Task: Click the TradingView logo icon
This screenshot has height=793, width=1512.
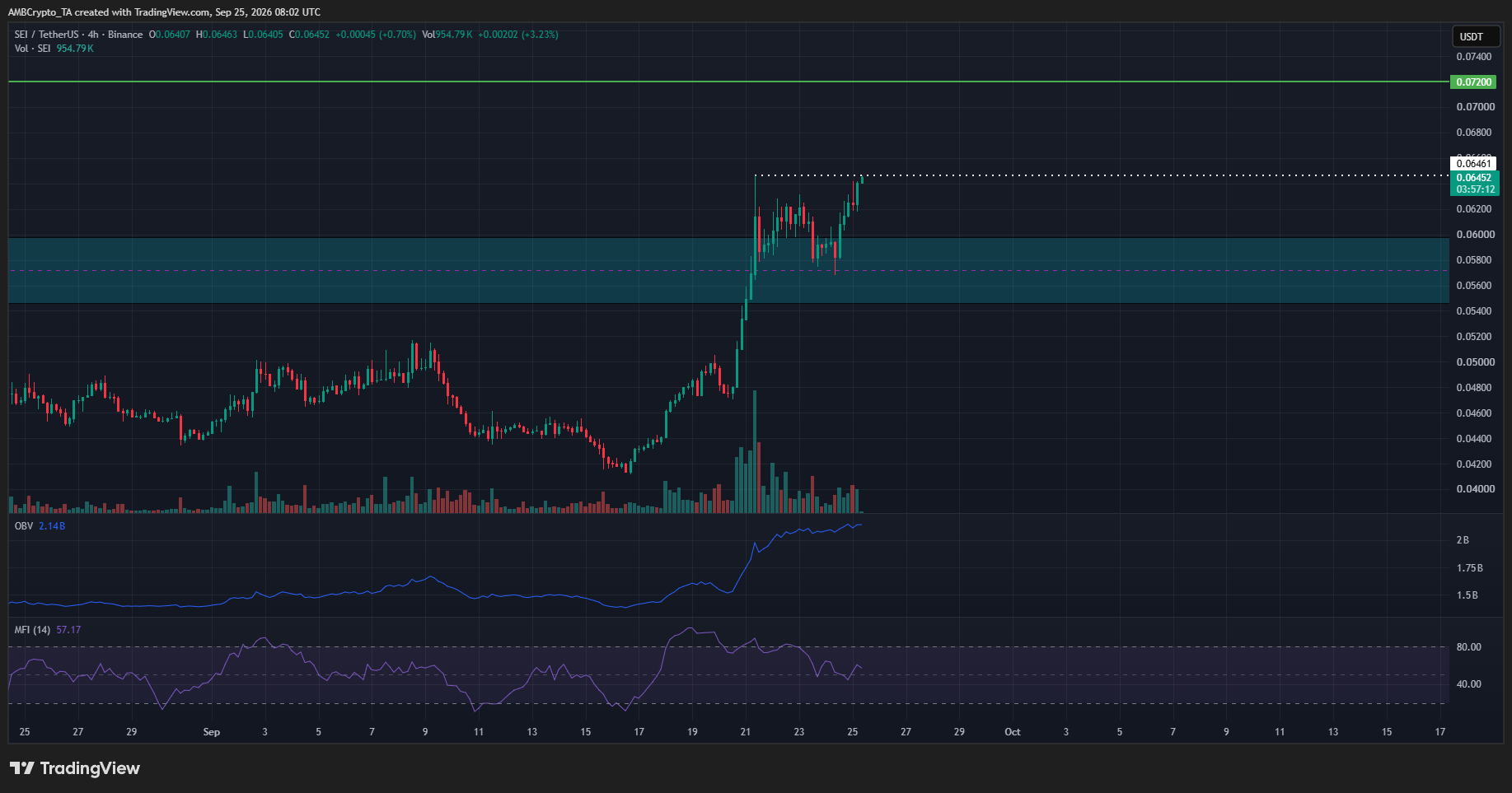Action: tap(21, 768)
